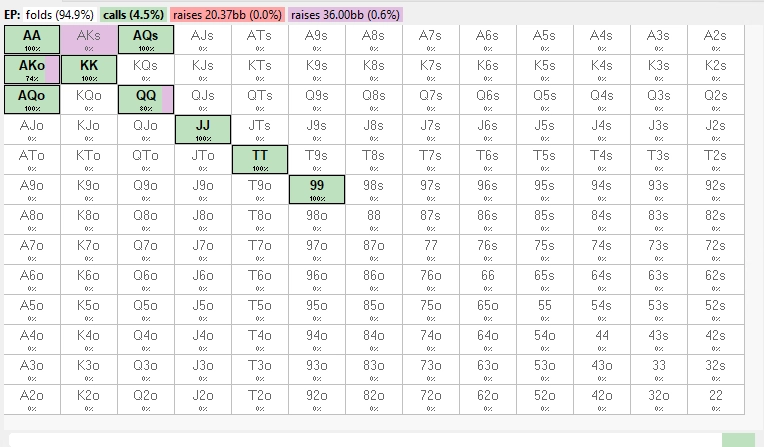This screenshot has width=764, height=447.
Task: Click the raises 20.37bb red legend
Action: point(227,14)
